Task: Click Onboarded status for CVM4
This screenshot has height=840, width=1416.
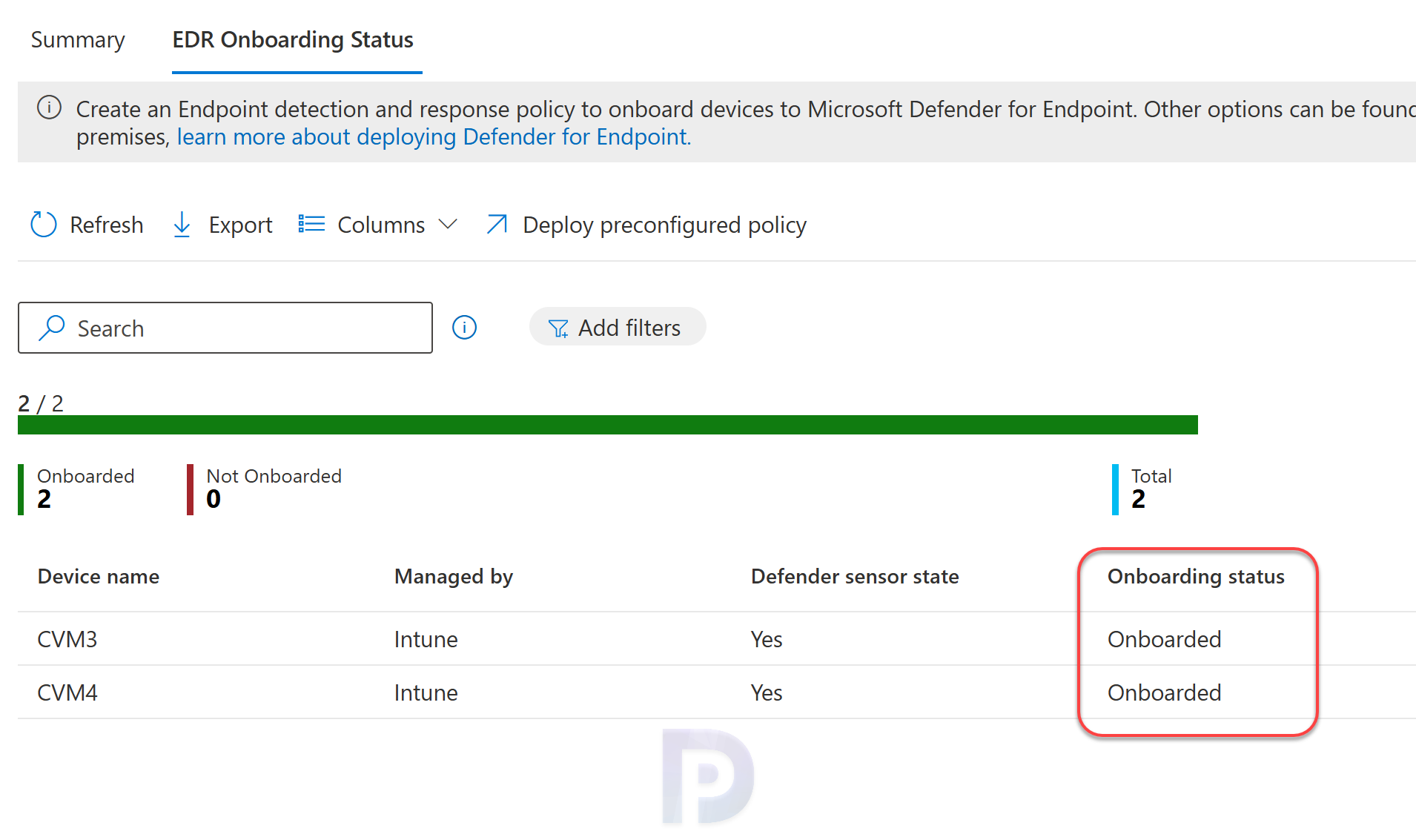Action: [x=1164, y=692]
